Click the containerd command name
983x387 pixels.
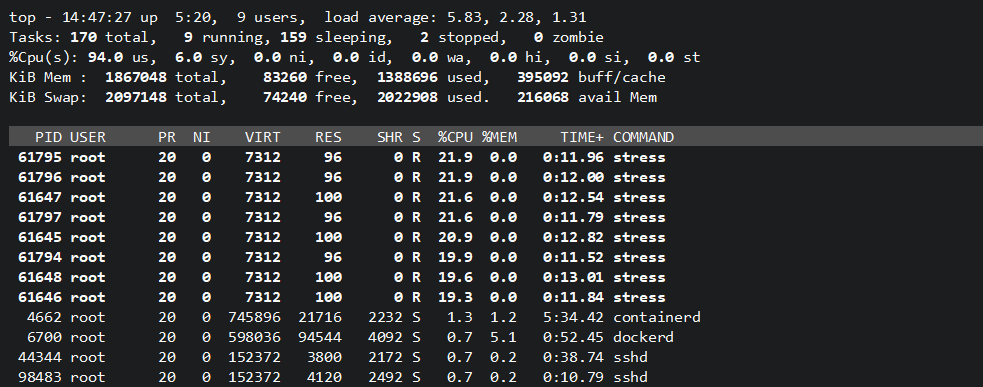pyautogui.click(x=656, y=317)
